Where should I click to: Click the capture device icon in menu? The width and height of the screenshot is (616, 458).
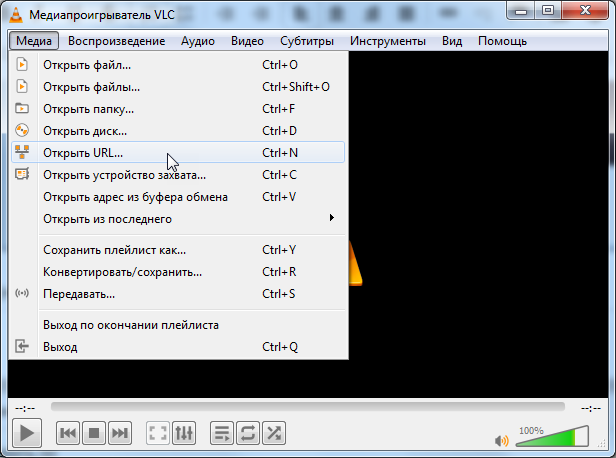(x=22, y=174)
